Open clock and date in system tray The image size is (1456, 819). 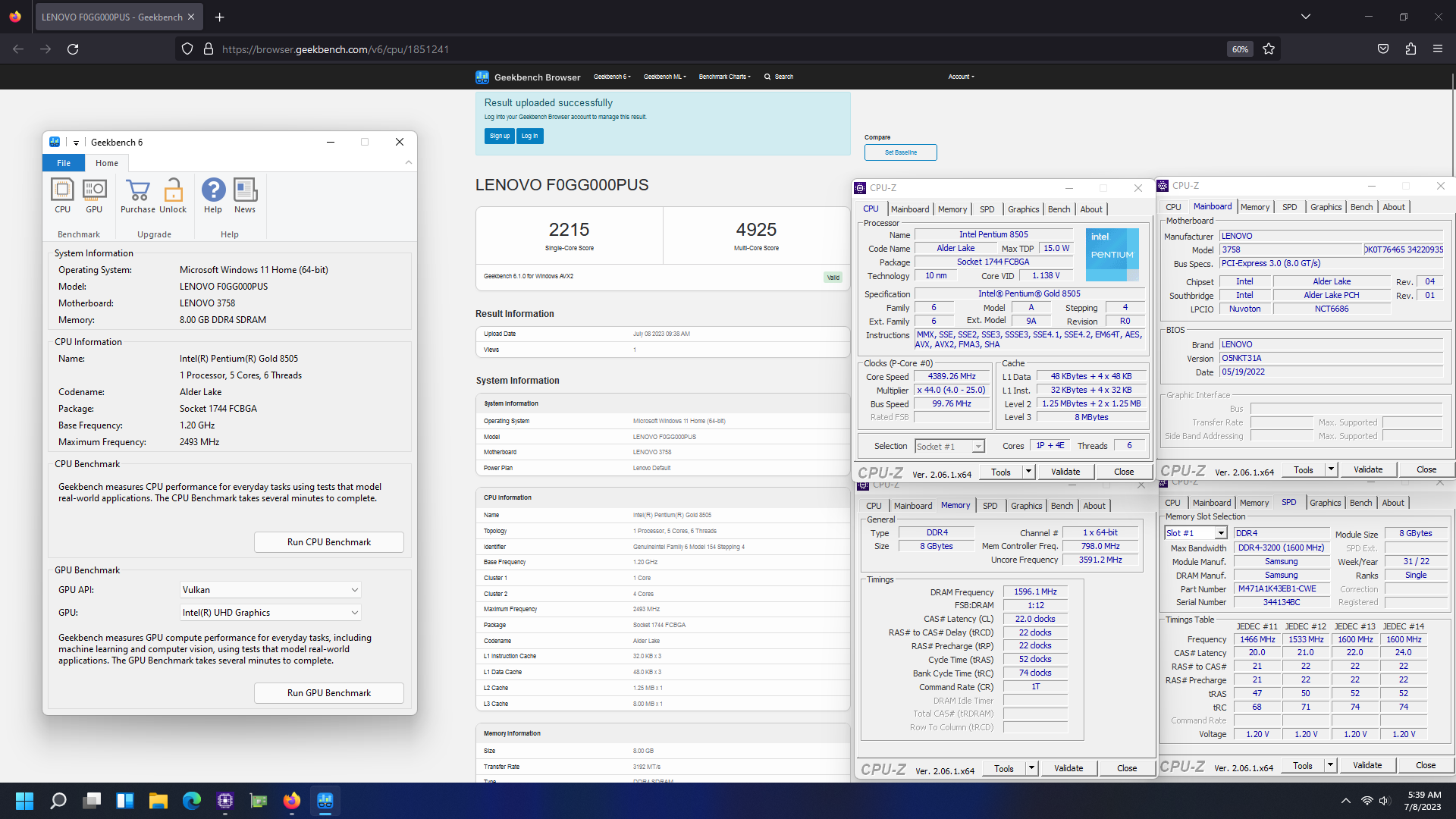pos(1424,801)
